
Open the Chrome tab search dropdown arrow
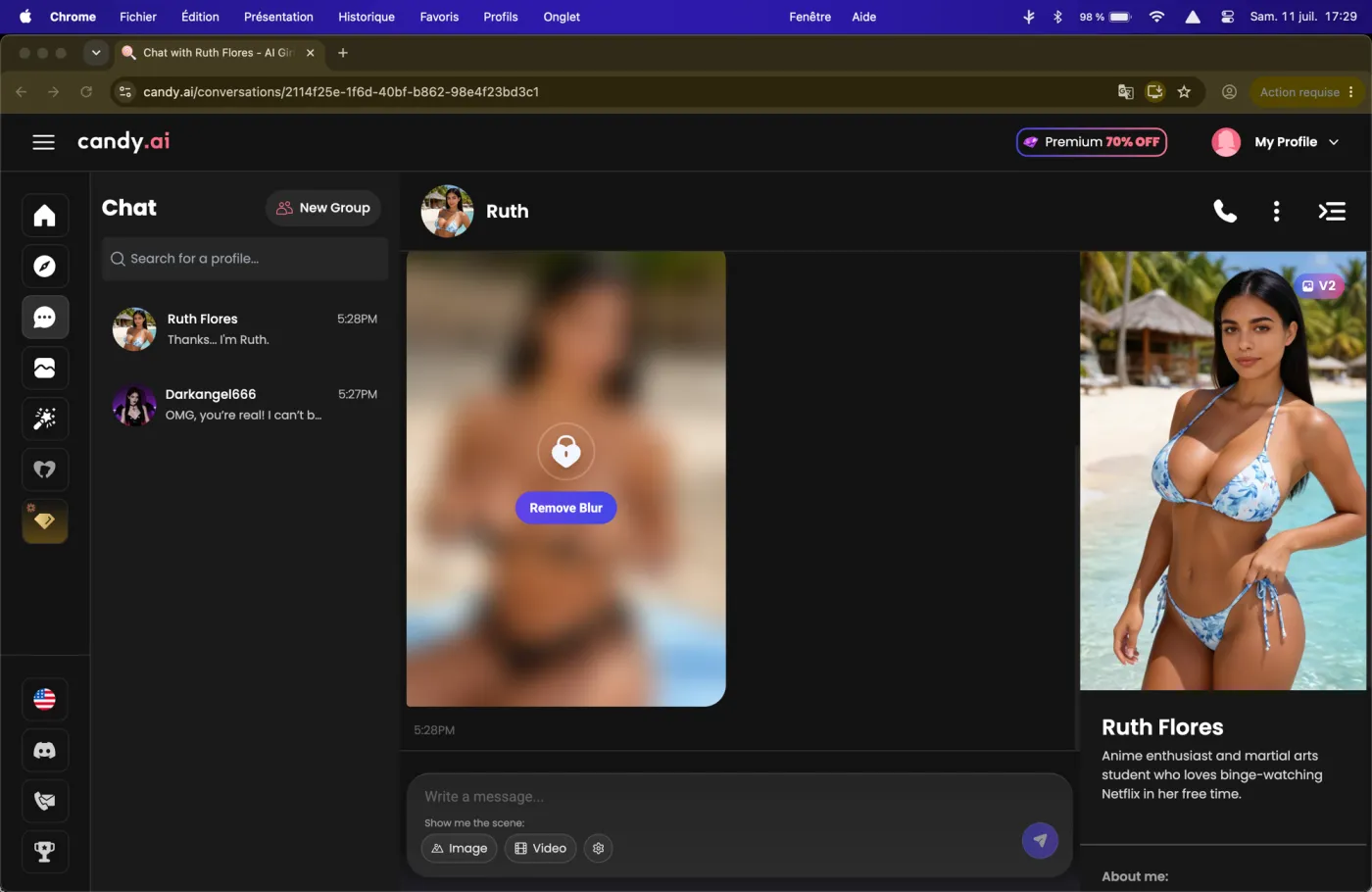[96, 53]
